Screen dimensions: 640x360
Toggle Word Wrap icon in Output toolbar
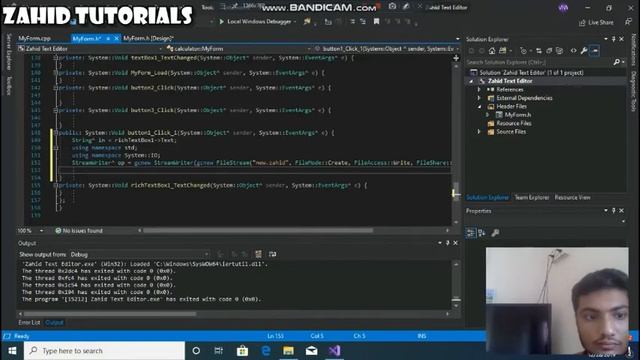pos(272,254)
